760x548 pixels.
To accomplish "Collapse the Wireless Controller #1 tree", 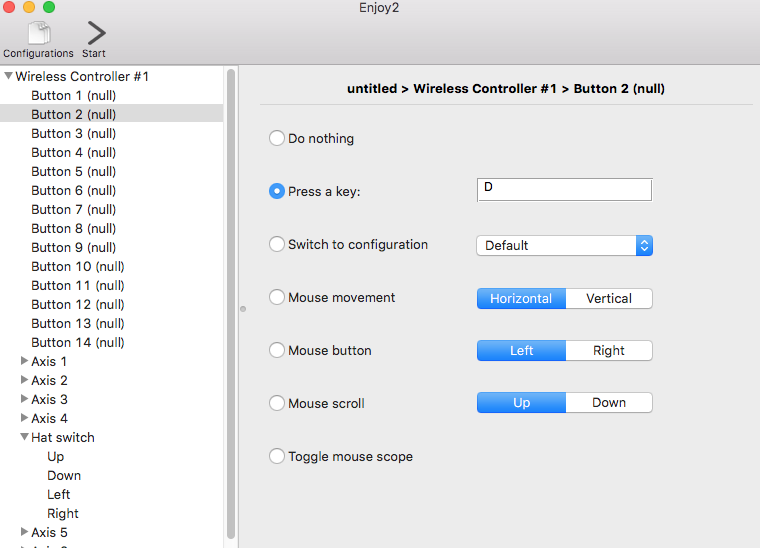I will coord(8,76).
